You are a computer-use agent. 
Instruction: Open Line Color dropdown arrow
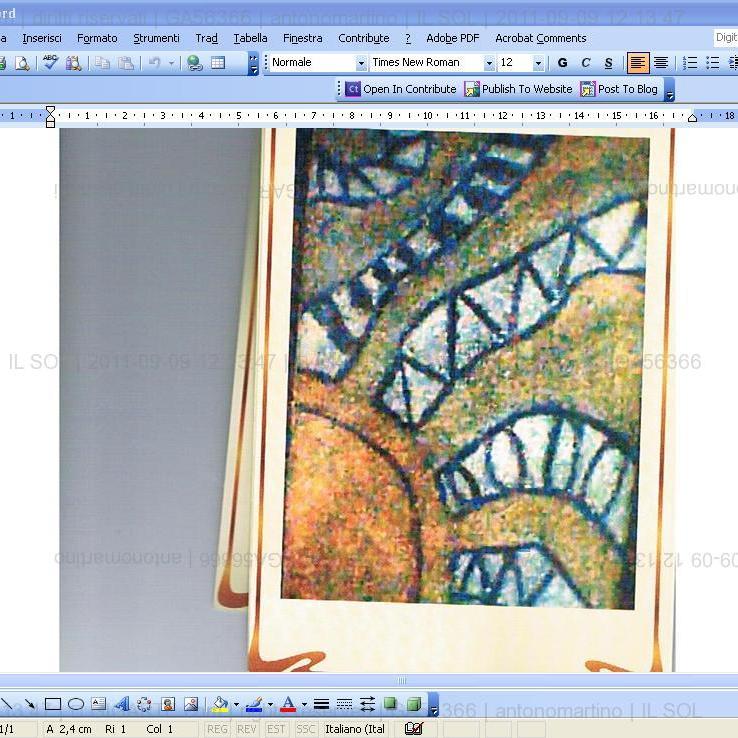[x=270, y=705]
